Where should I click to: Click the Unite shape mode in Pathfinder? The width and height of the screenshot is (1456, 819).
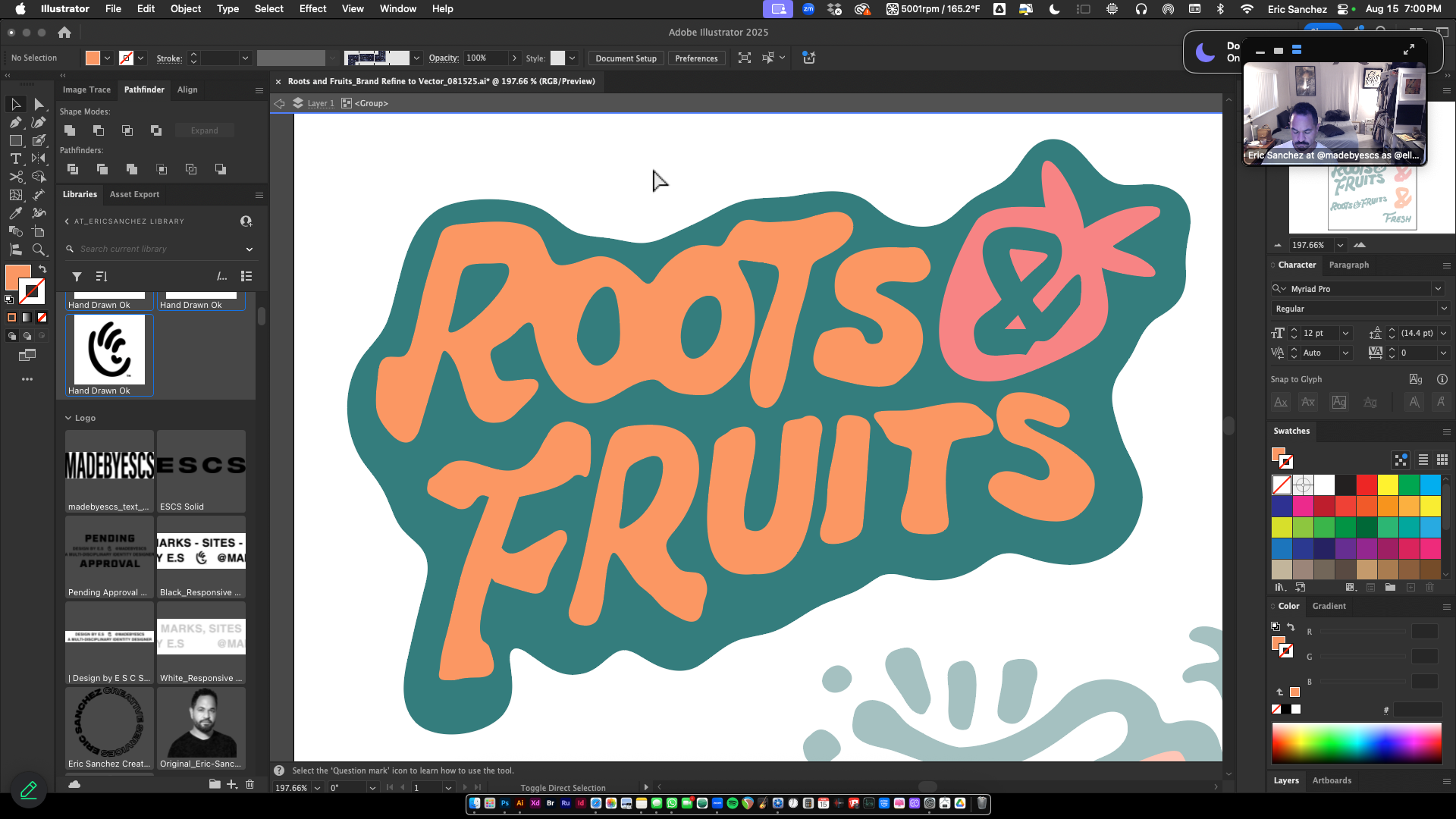[70, 130]
